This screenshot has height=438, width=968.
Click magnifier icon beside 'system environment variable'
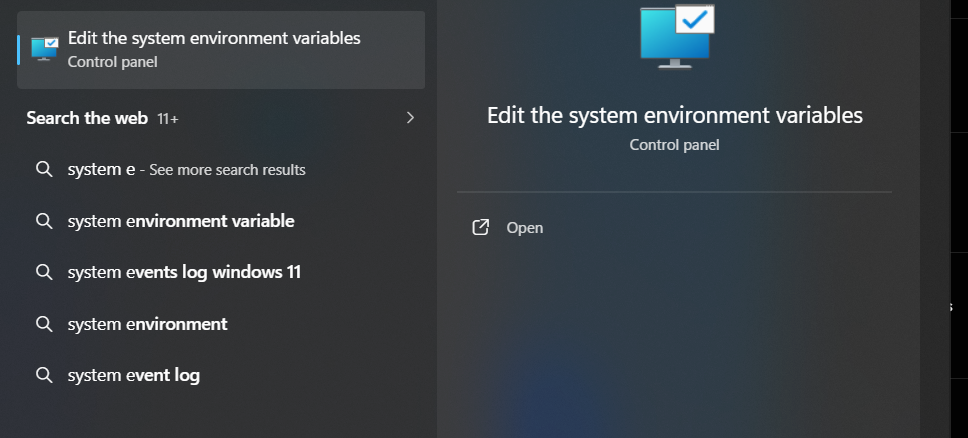click(44, 221)
